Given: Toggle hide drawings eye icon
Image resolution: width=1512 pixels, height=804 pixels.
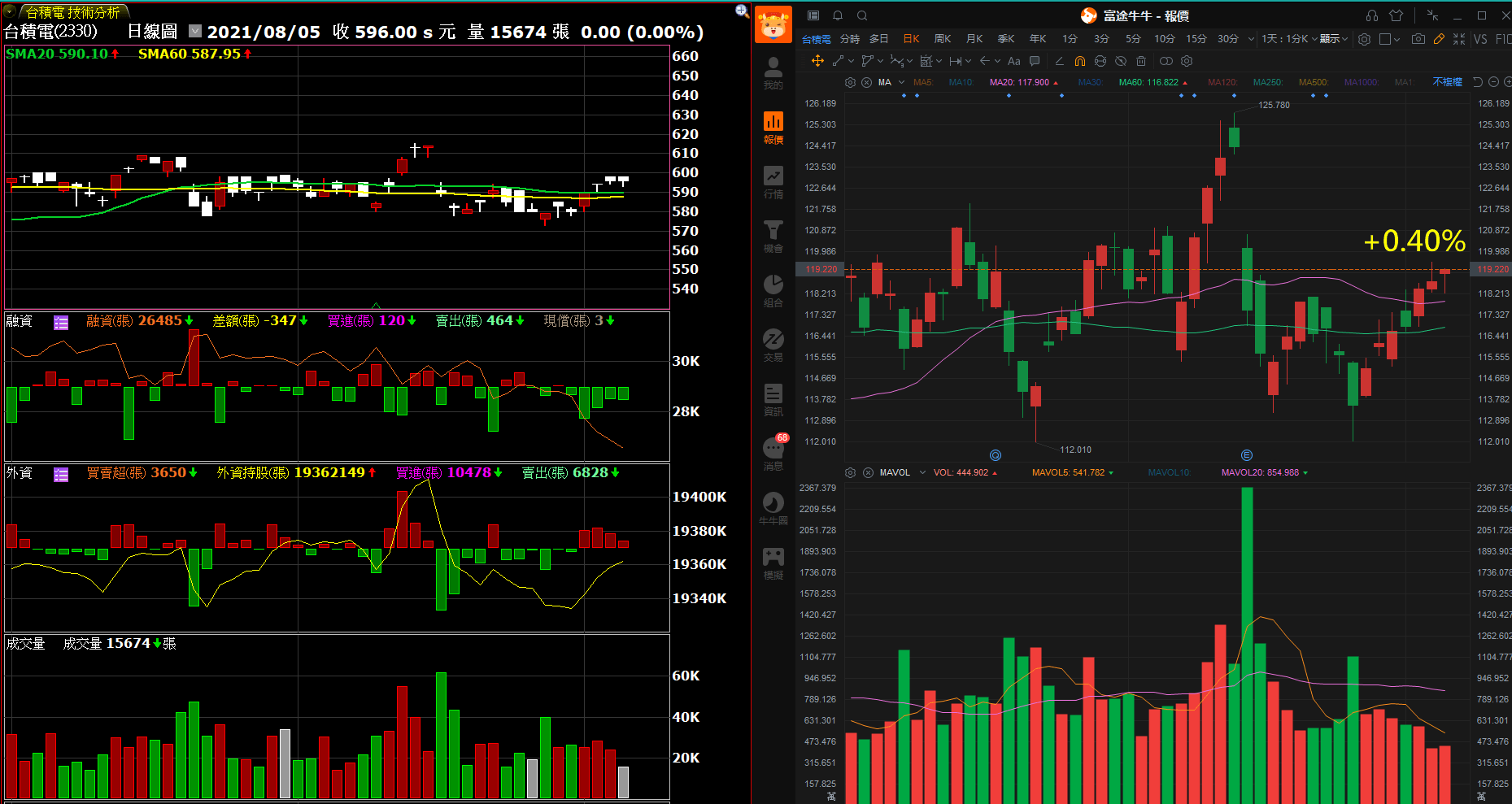Looking at the screenshot, I should 1121,61.
